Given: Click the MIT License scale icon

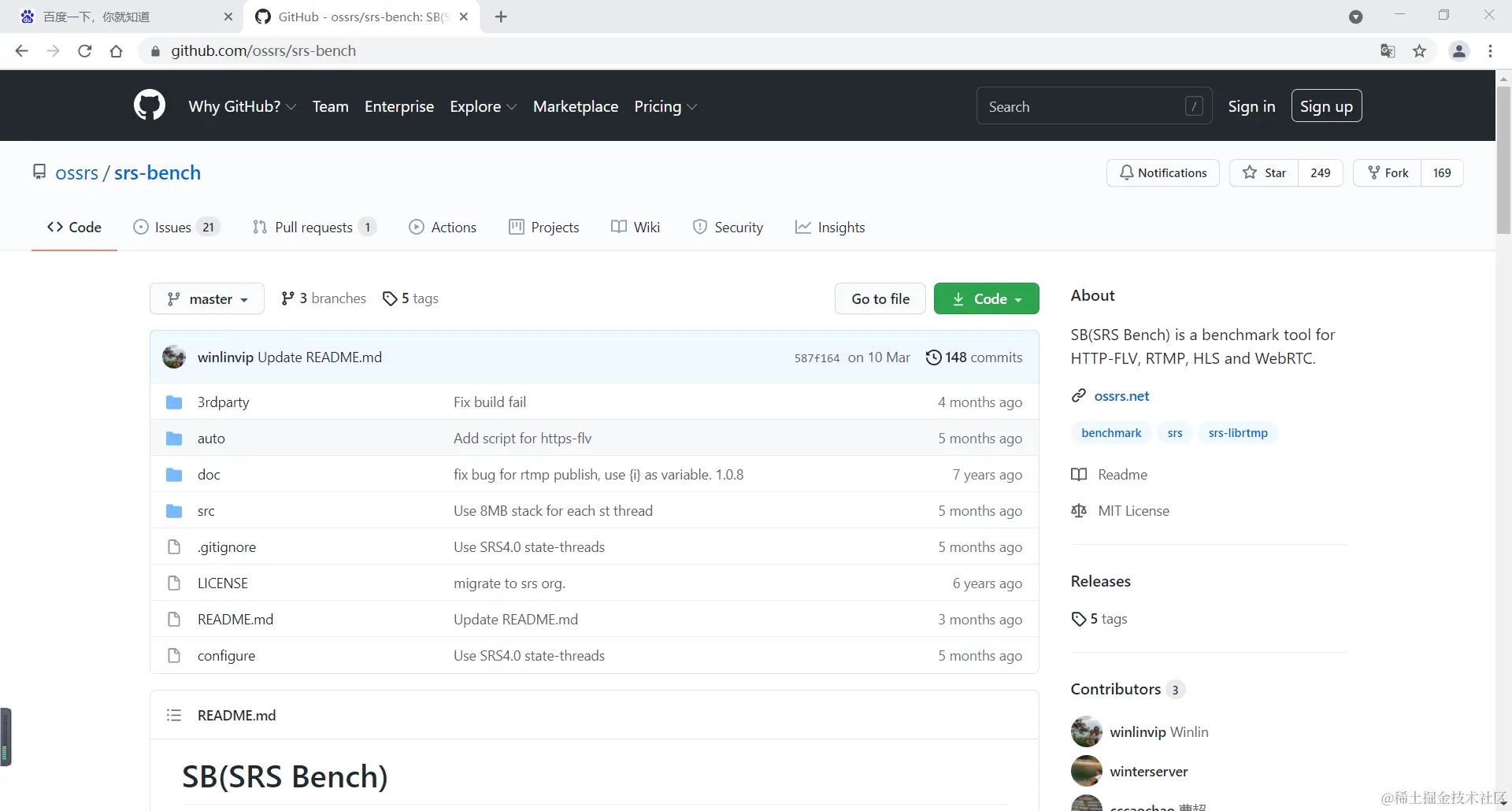Looking at the screenshot, I should (x=1079, y=511).
